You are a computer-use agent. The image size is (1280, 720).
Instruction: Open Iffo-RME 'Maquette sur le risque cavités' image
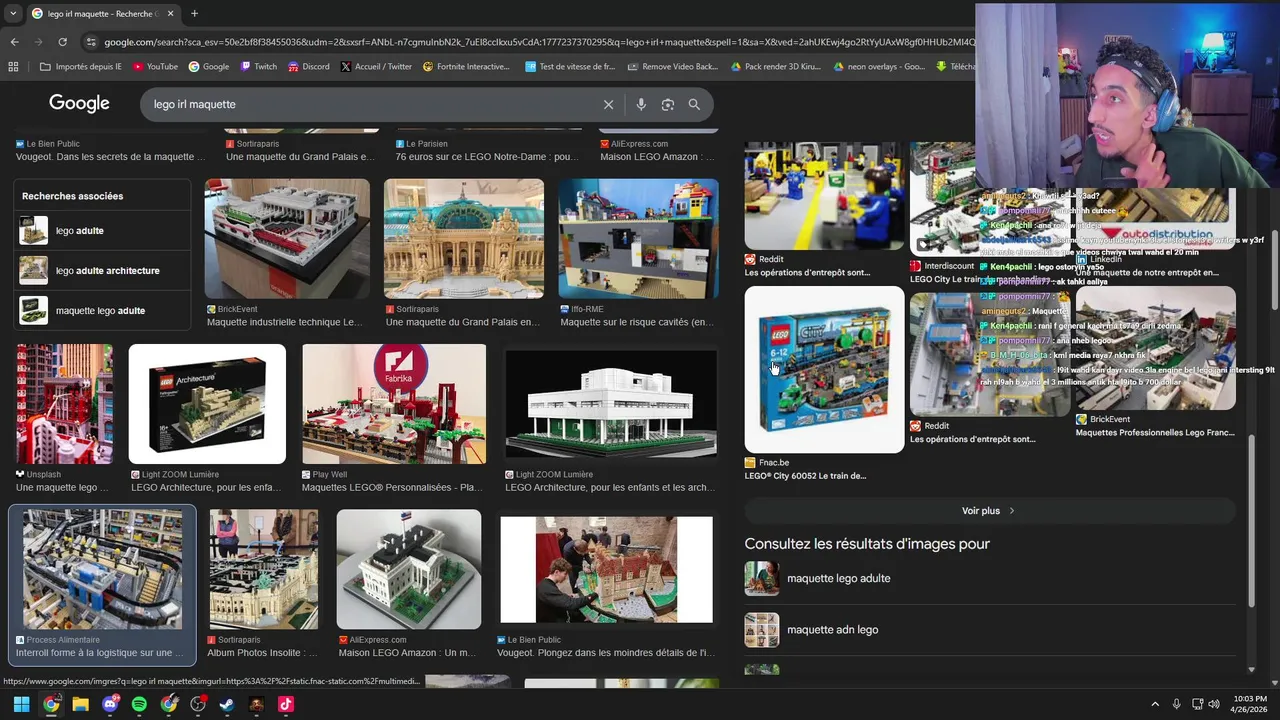click(x=638, y=239)
